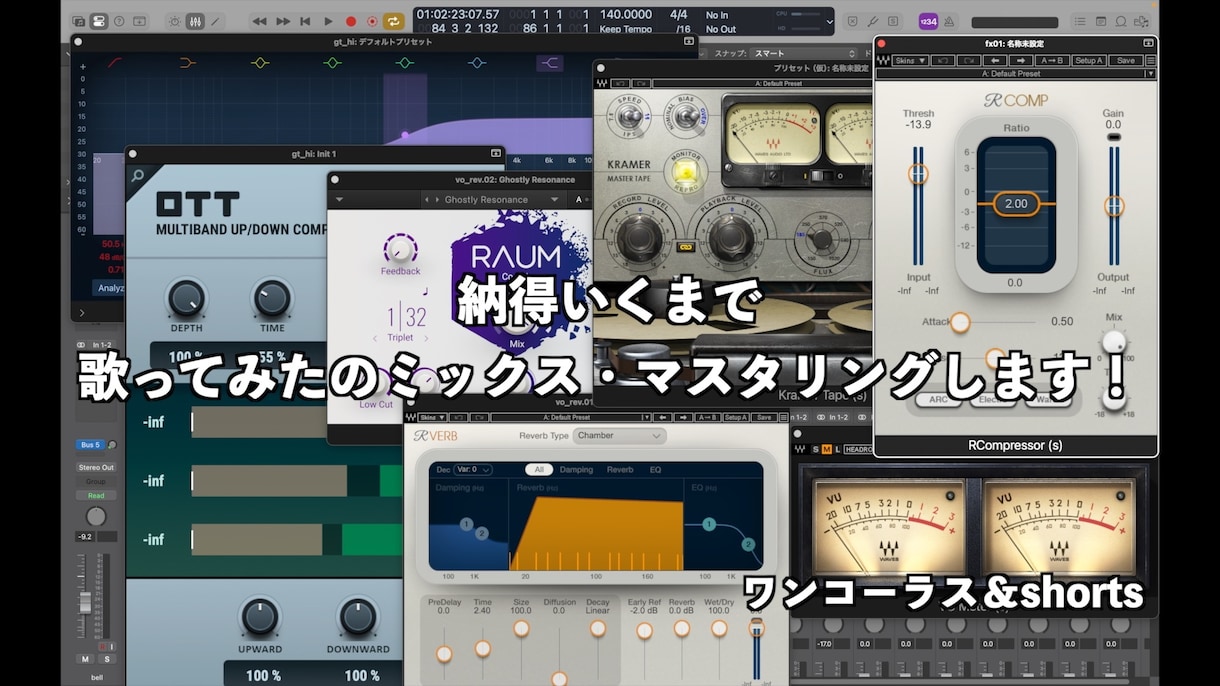Select the Damping tab in RVerb
The width and height of the screenshot is (1220, 686).
pyautogui.click(x=577, y=469)
